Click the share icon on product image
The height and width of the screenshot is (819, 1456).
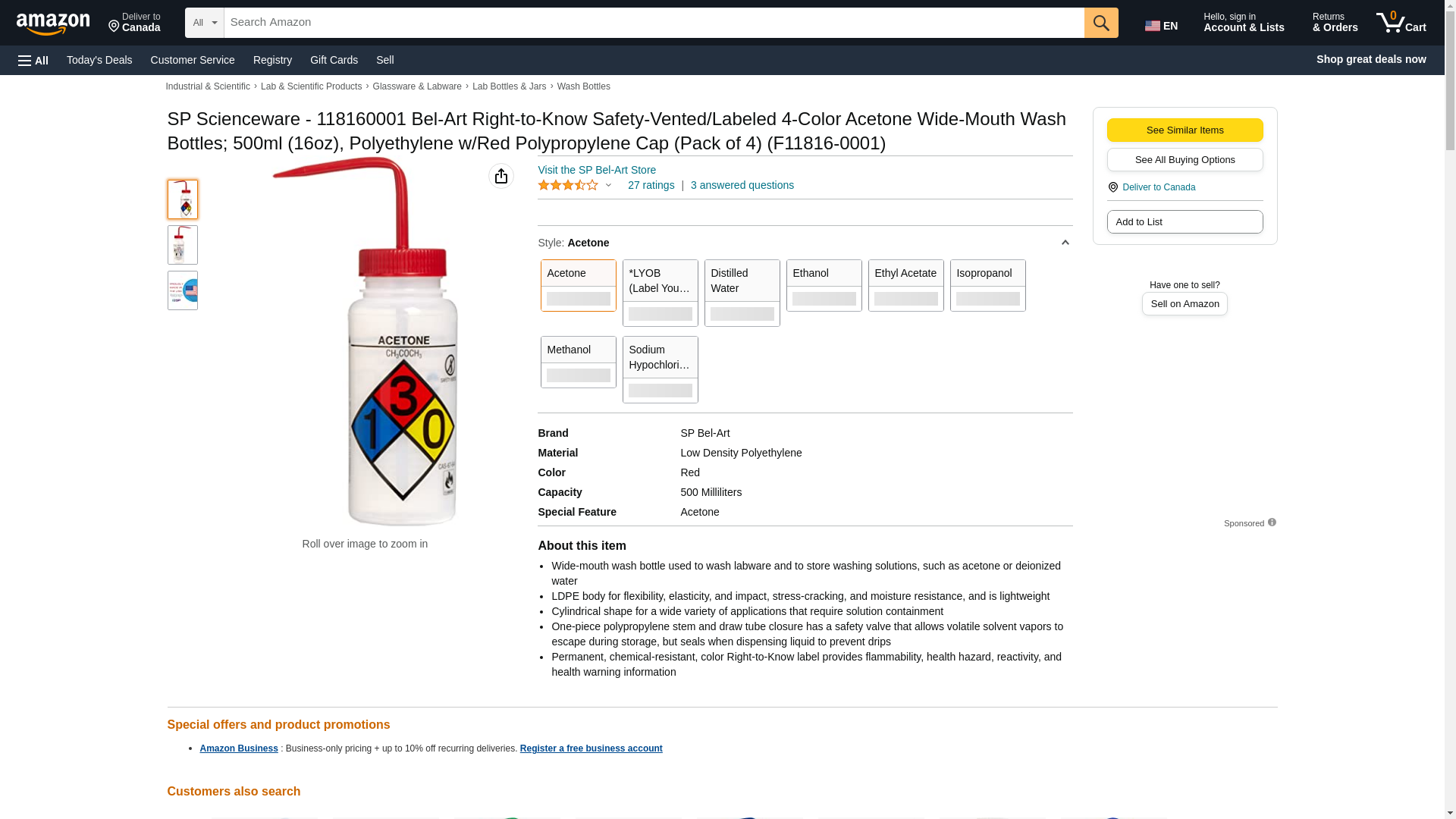tap(500, 176)
